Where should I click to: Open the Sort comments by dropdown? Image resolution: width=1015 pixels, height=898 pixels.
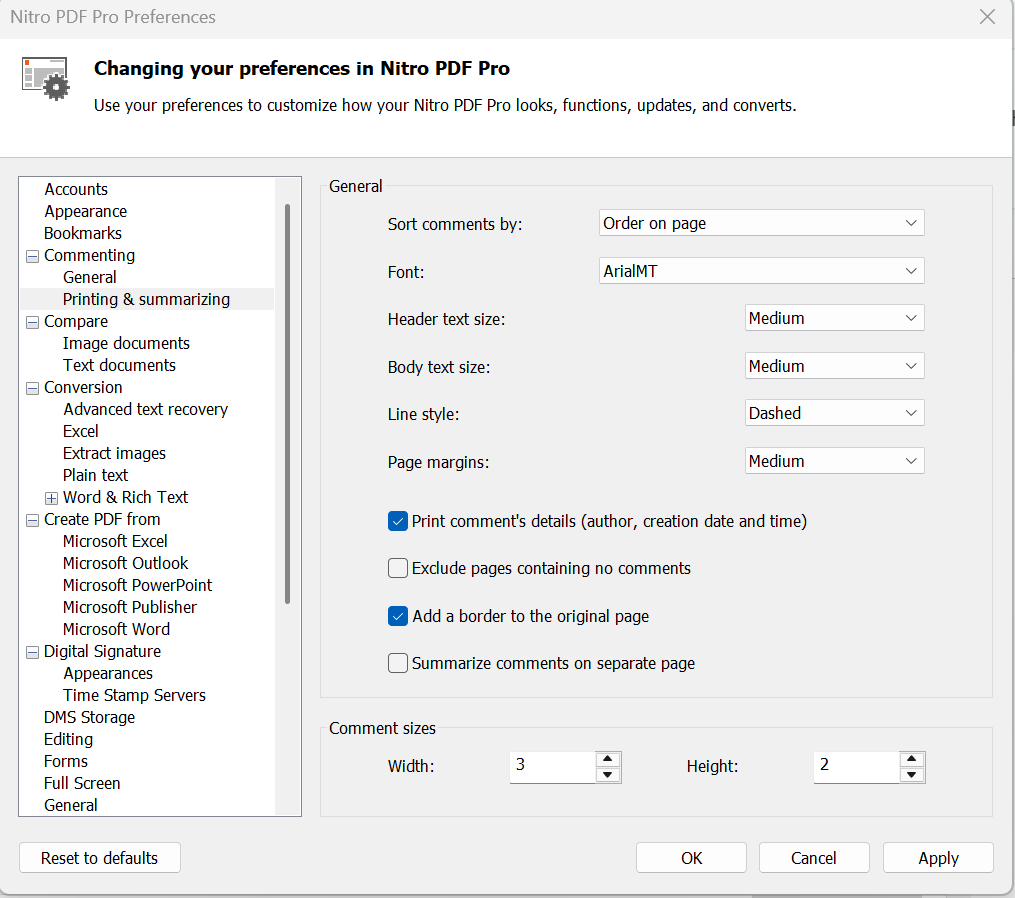pos(761,223)
